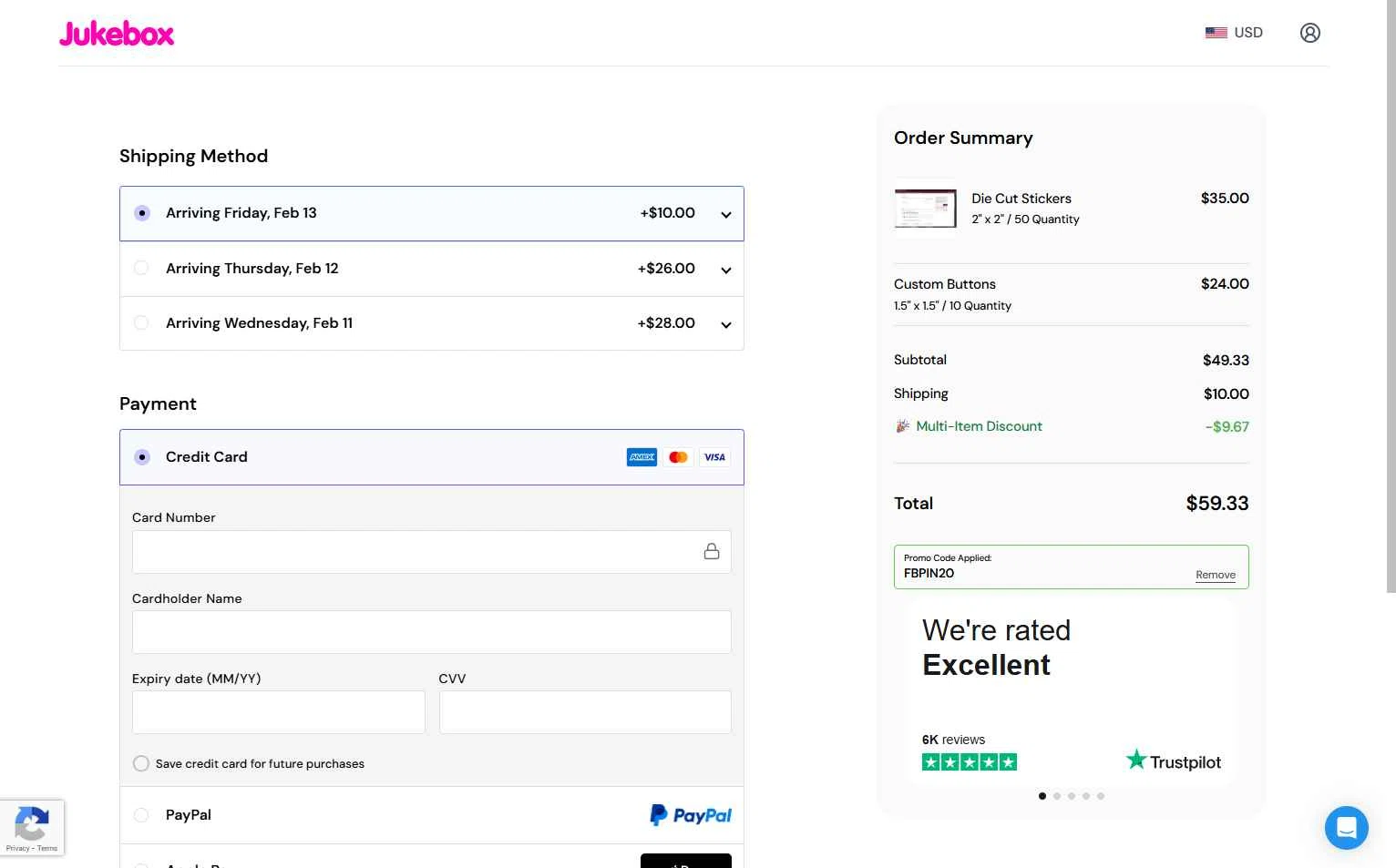The width and height of the screenshot is (1396, 868).
Task: Click the US flag currency icon
Action: [1216, 33]
